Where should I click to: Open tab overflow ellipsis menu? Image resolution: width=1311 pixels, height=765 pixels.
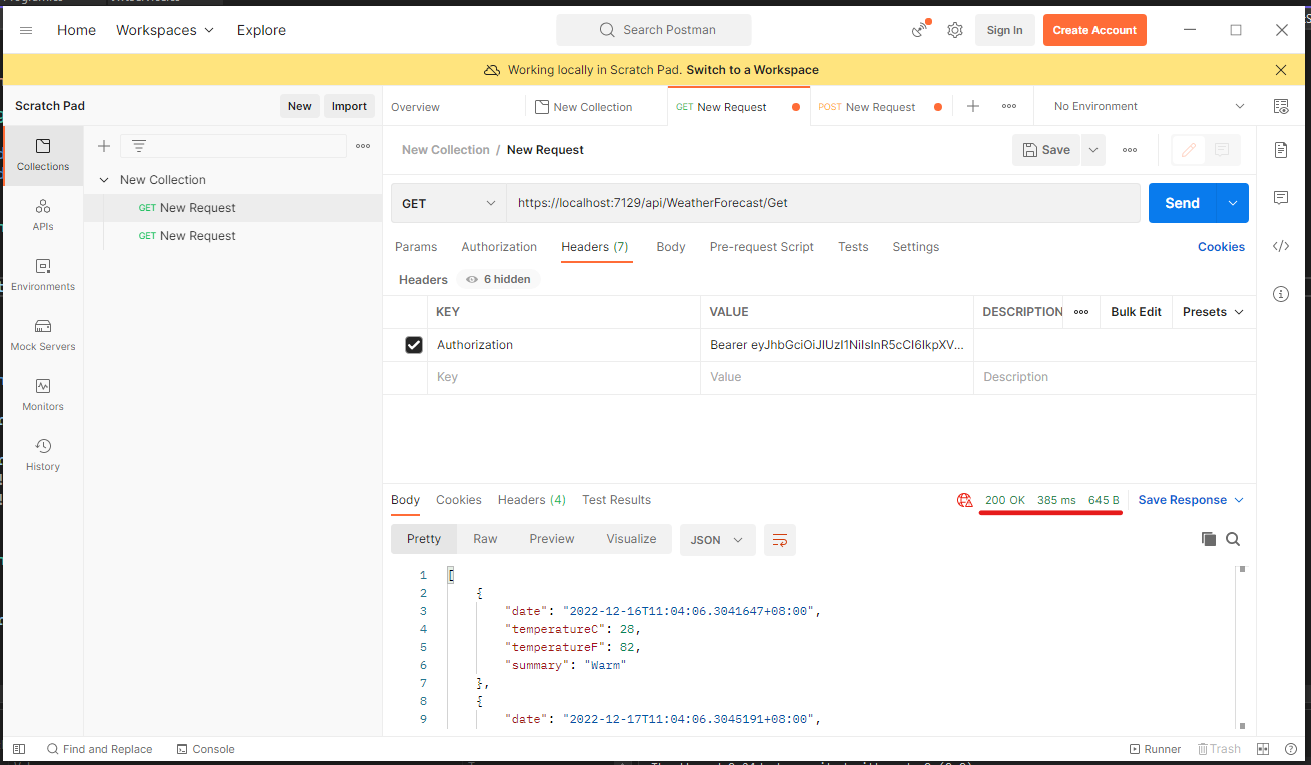(x=1009, y=106)
